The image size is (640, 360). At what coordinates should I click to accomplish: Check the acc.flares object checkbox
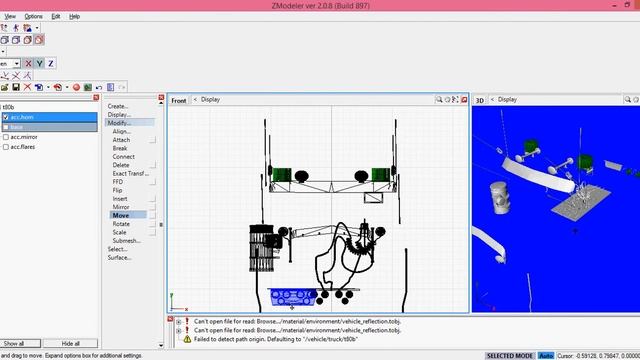pos(6,147)
